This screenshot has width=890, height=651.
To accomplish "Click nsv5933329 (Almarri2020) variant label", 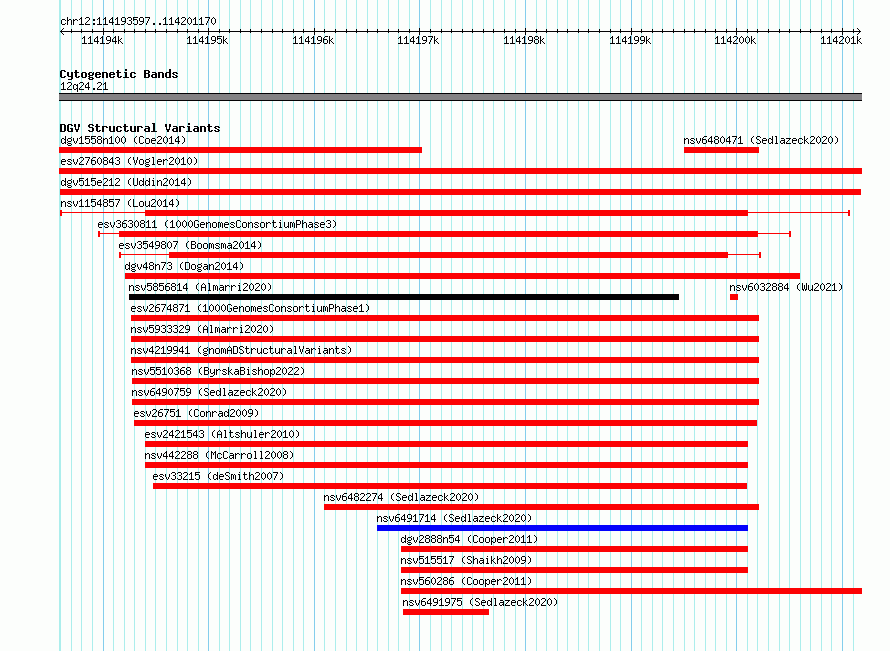I will coord(202,329).
